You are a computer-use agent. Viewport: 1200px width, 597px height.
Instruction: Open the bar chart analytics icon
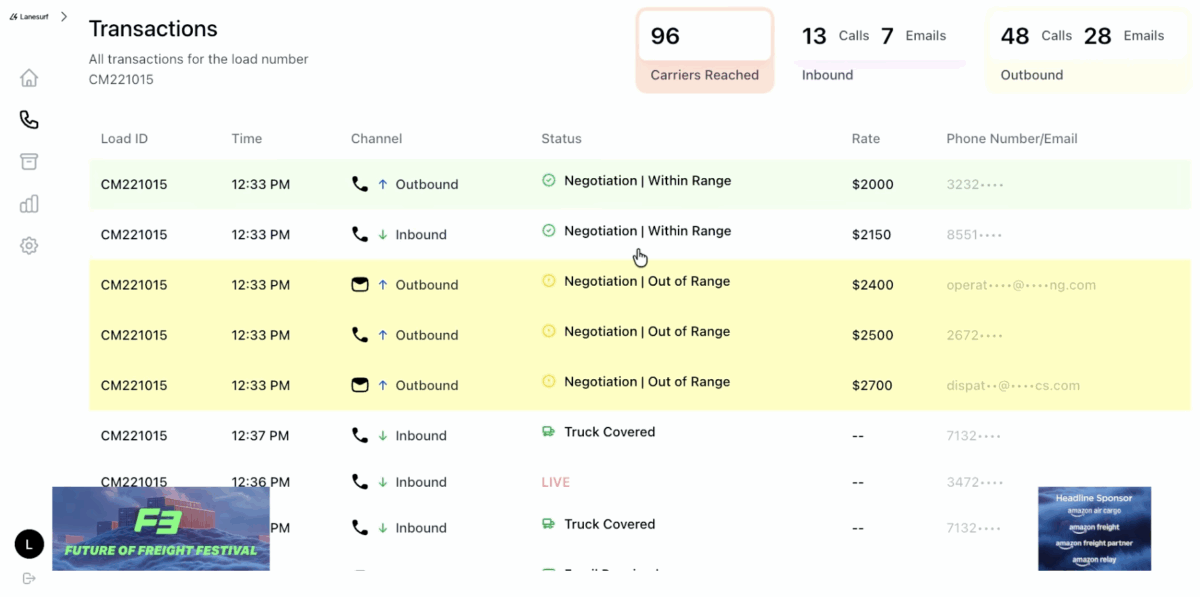click(29, 204)
